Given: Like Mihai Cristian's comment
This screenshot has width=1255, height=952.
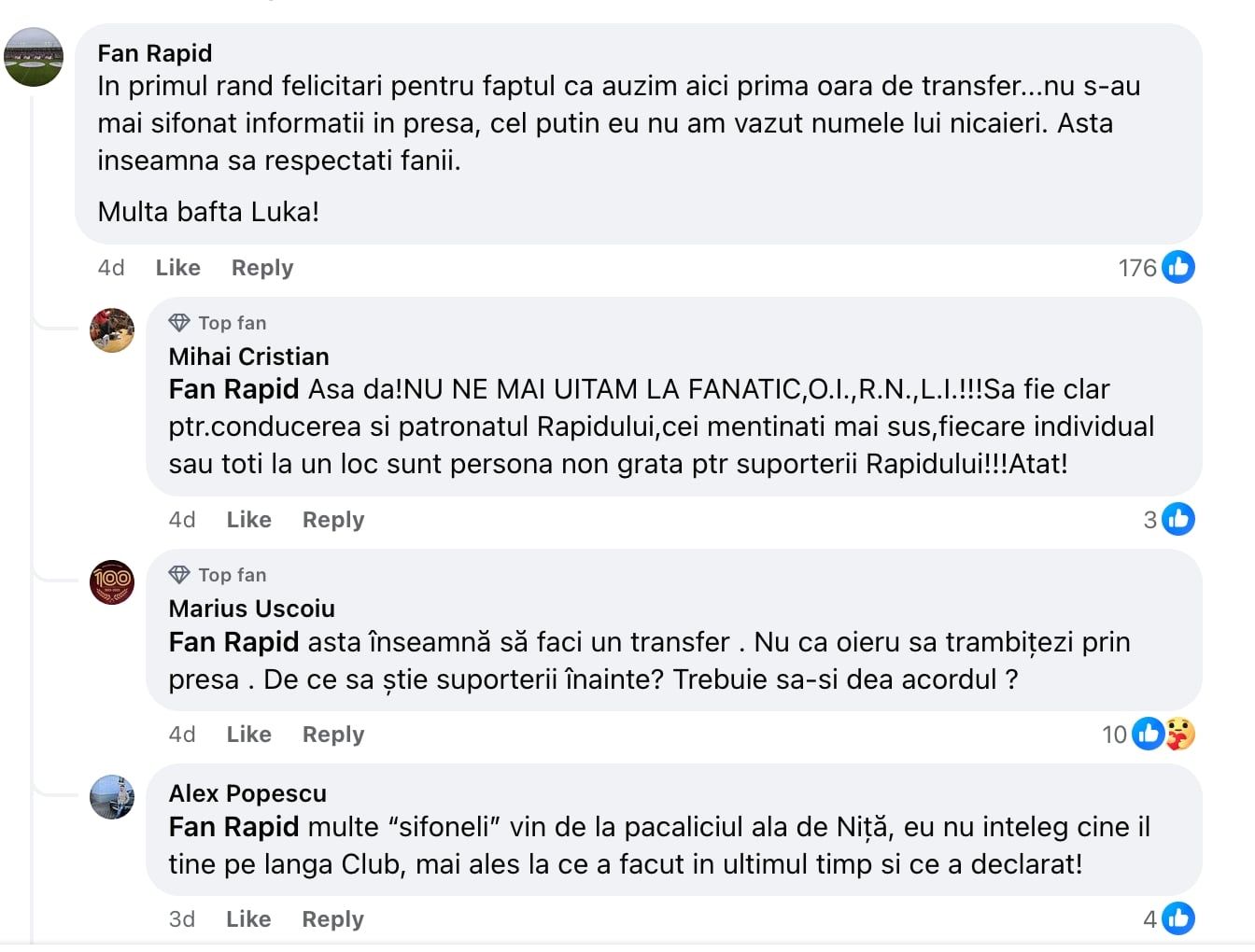Looking at the screenshot, I should (x=247, y=520).
